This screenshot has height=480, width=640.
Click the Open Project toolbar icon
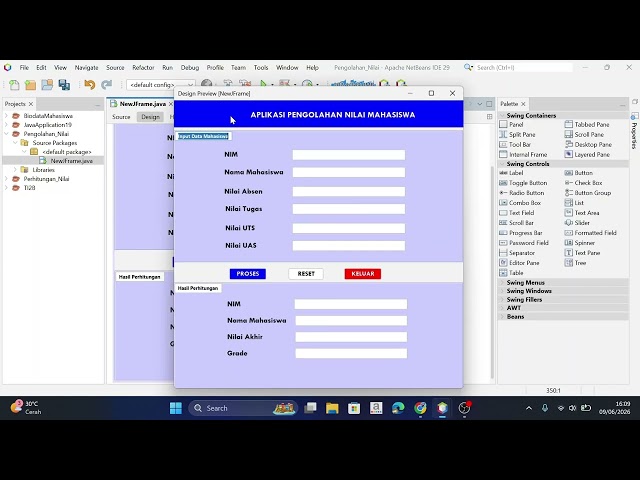tap(47, 84)
